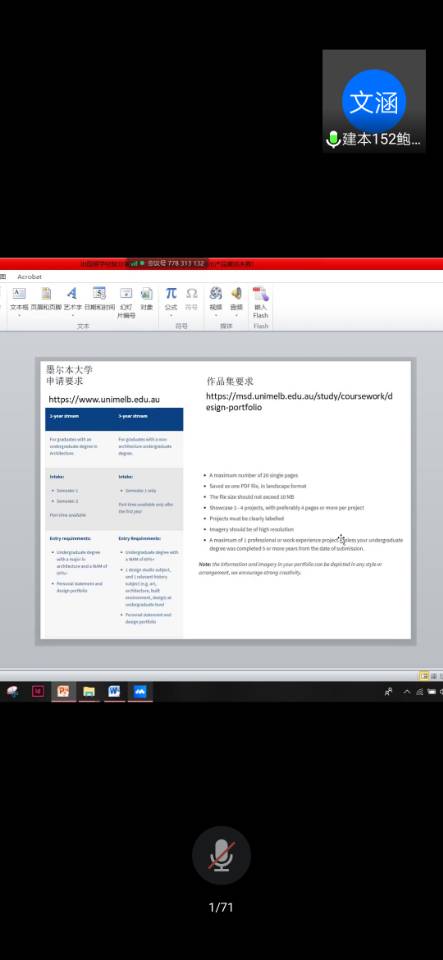This screenshot has width=443, height=960.
Task: Insert an object (对象)
Action: pyautogui.click(x=147, y=297)
